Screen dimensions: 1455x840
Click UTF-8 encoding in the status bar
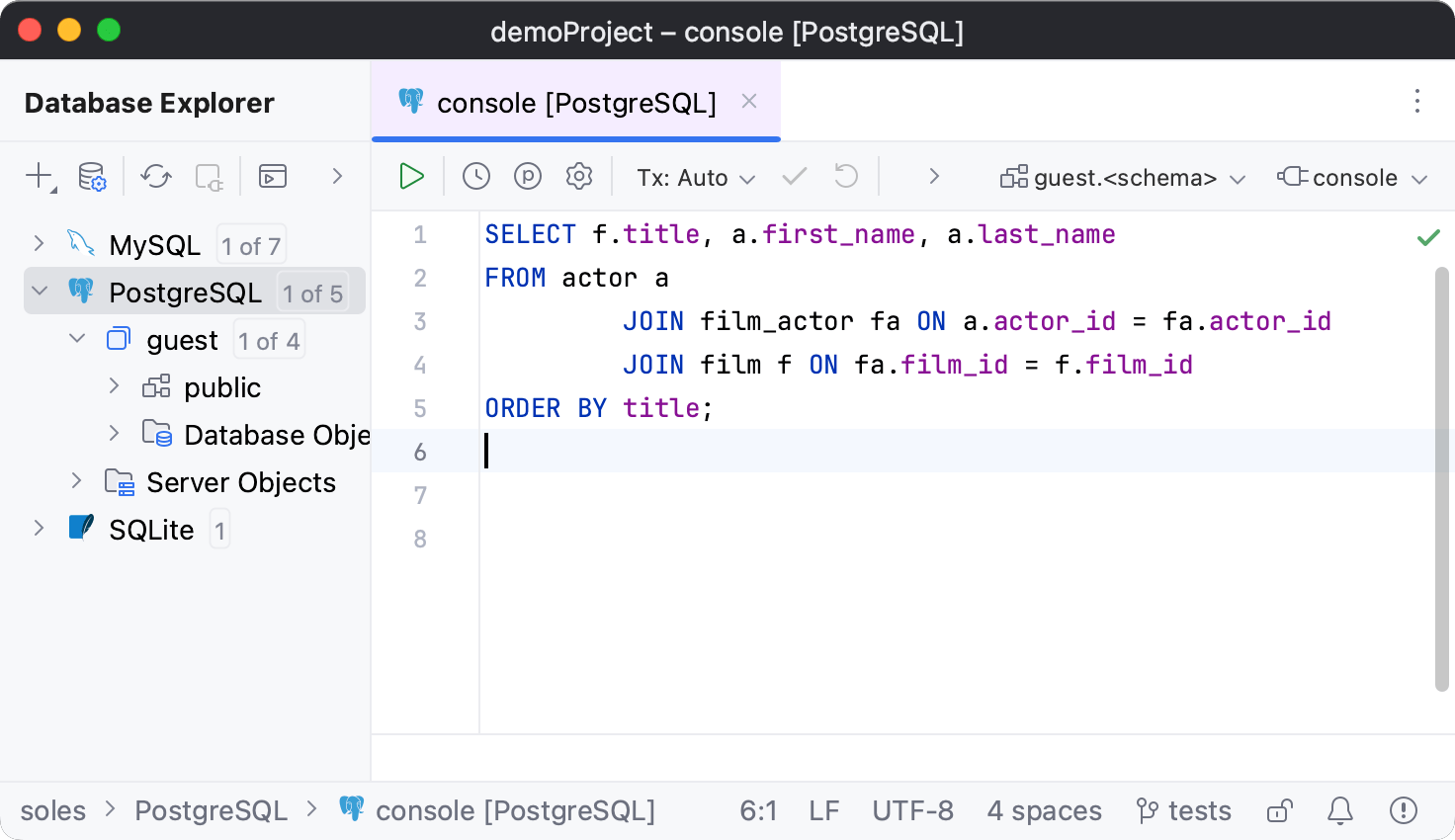(x=911, y=810)
